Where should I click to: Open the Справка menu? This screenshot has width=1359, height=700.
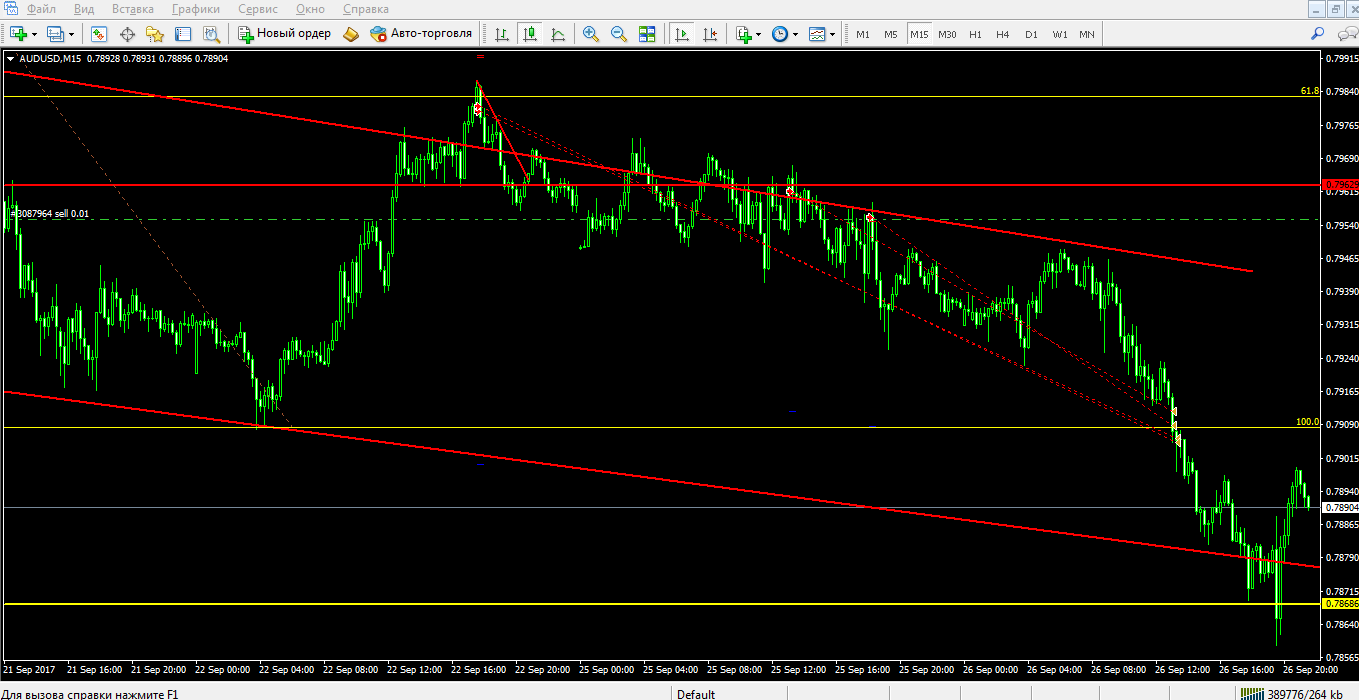pyautogui.click(x=366, y=9)
